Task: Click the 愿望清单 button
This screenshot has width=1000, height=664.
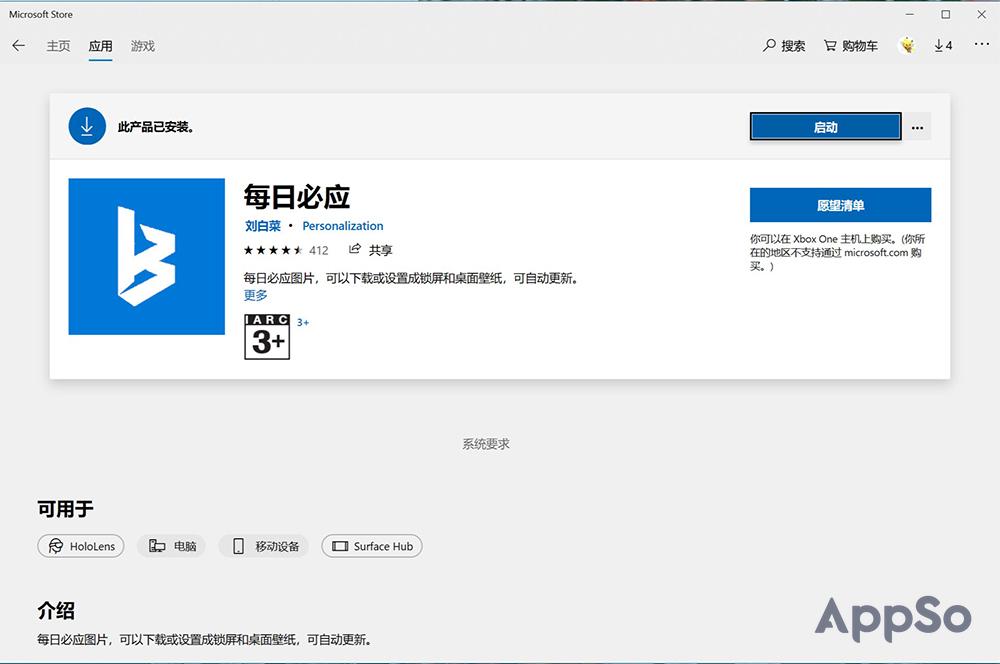Action: click(840, 205)
